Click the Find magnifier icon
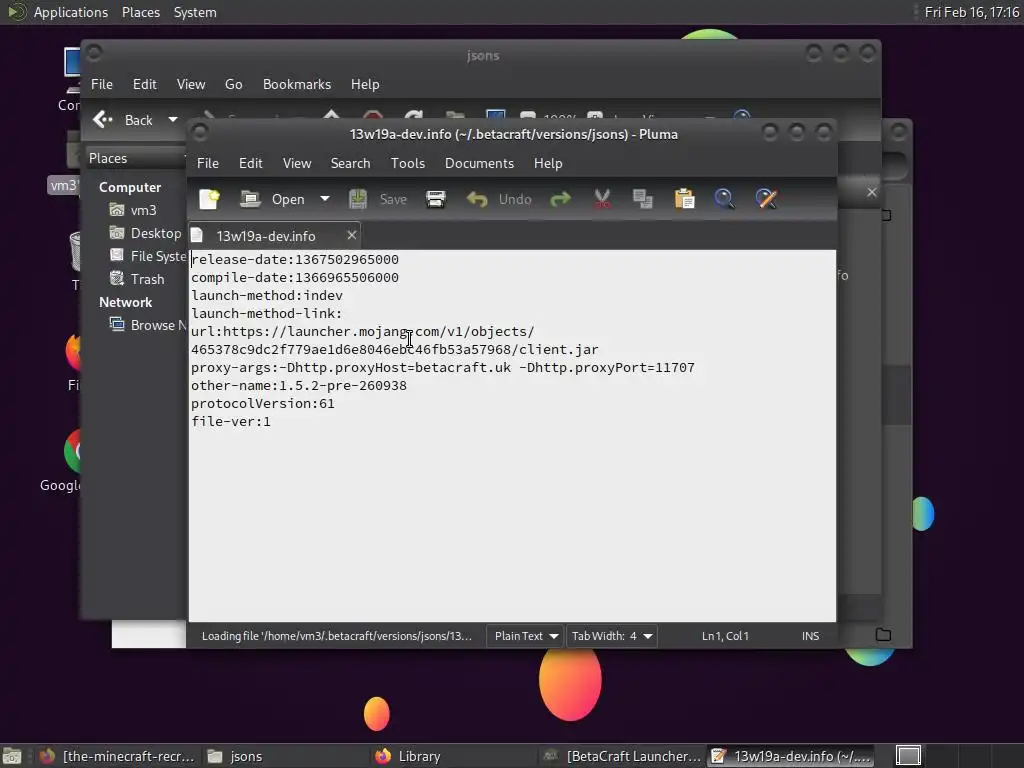Viewport: 1024px width, 768px height. [x=724, y=199]
